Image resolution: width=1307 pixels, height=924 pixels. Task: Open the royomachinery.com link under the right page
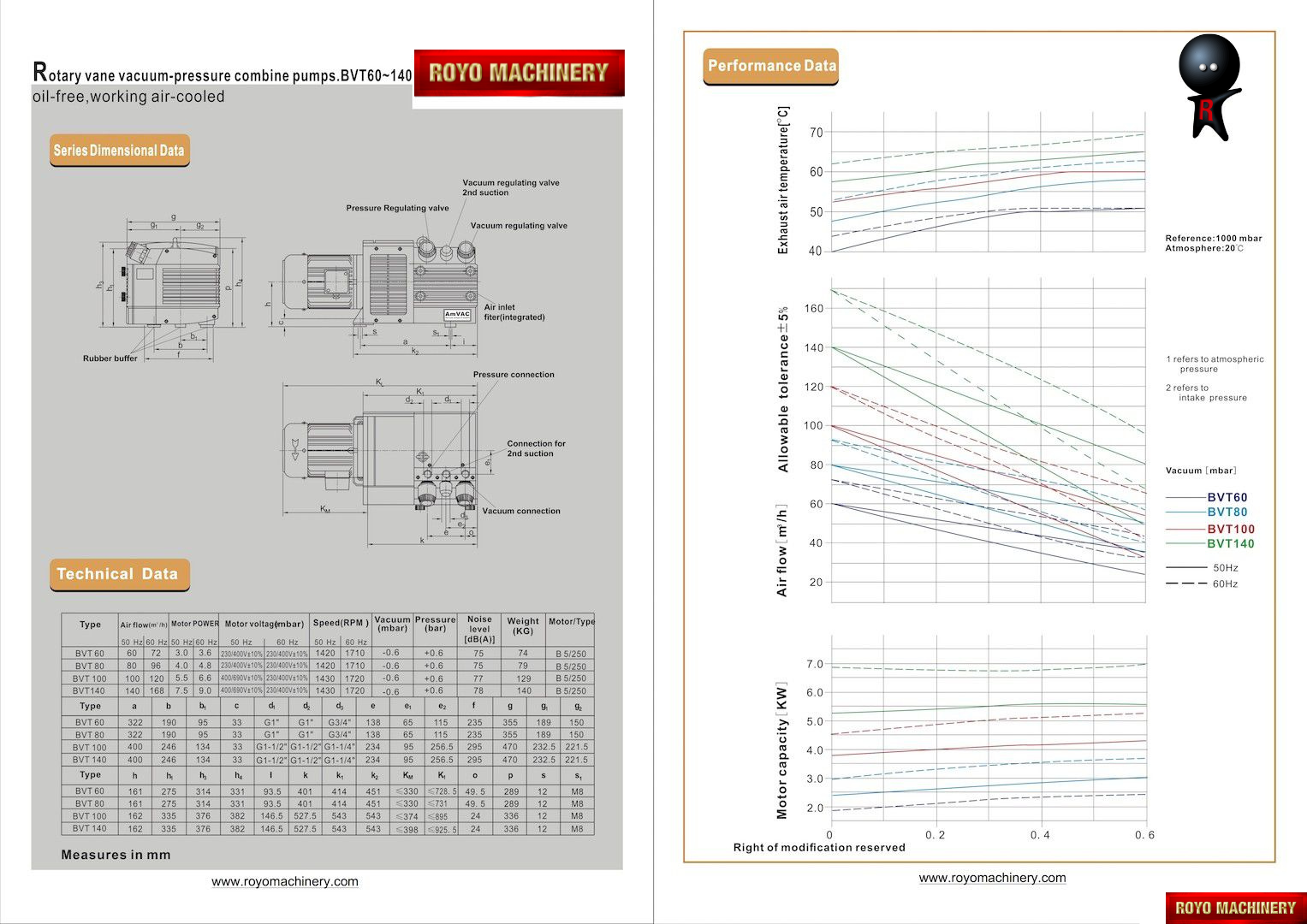pos(992,877)
